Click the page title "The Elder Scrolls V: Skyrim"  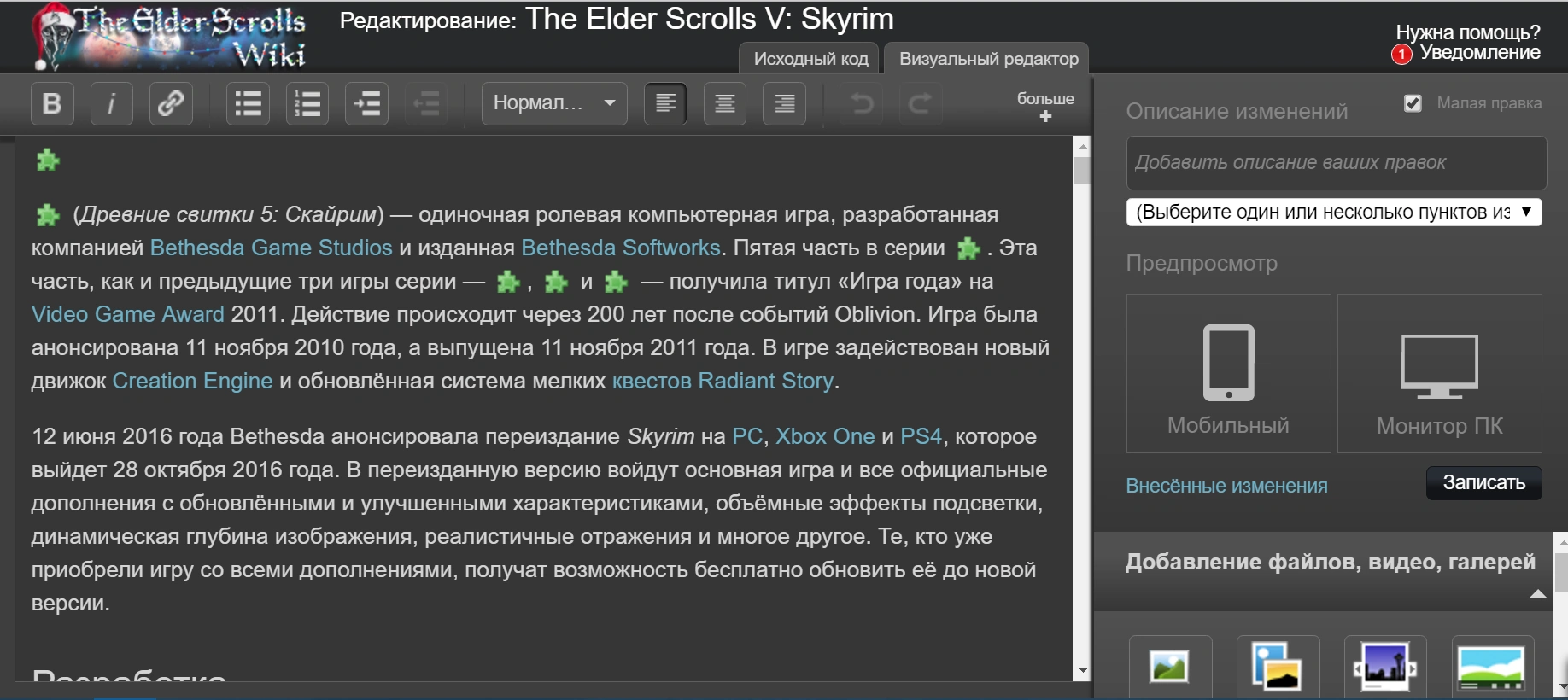point(710,19)
